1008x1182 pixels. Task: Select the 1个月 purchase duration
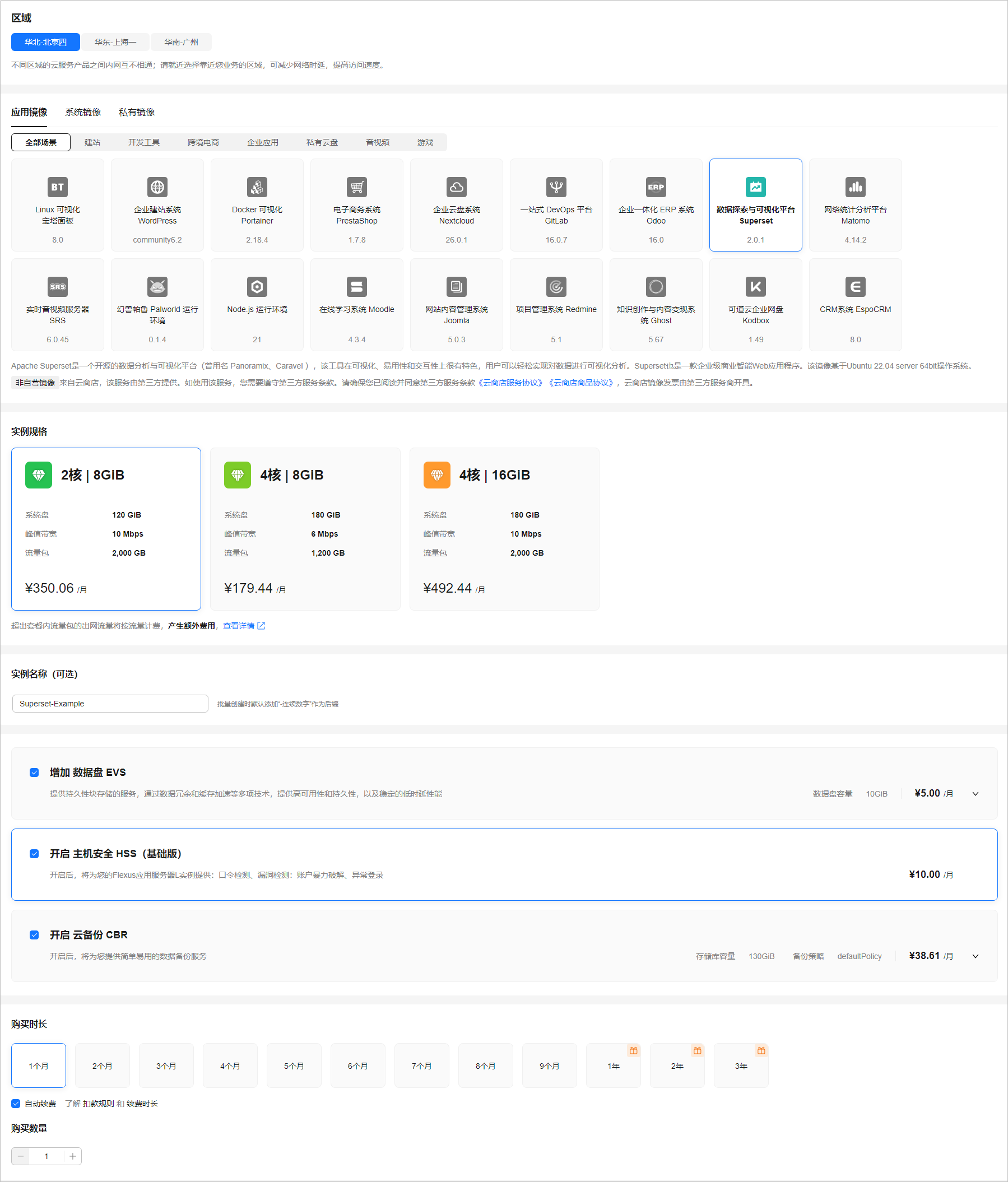(39, 1065)
